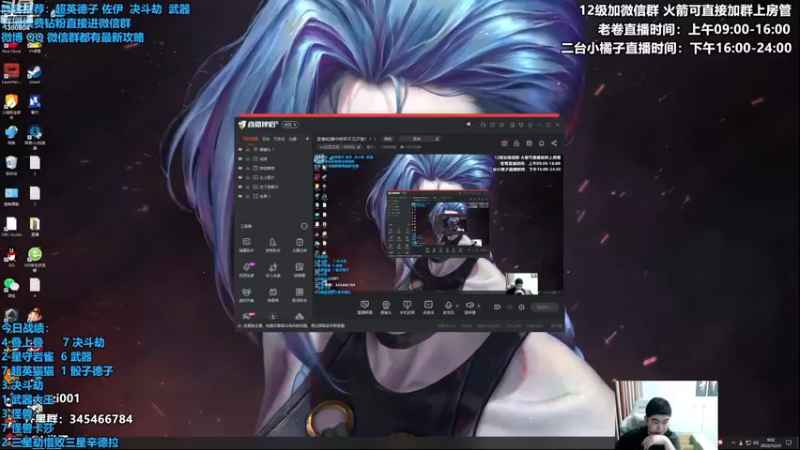
Task: Open the virtual avatar tool
Action: (x=246, y=295)
